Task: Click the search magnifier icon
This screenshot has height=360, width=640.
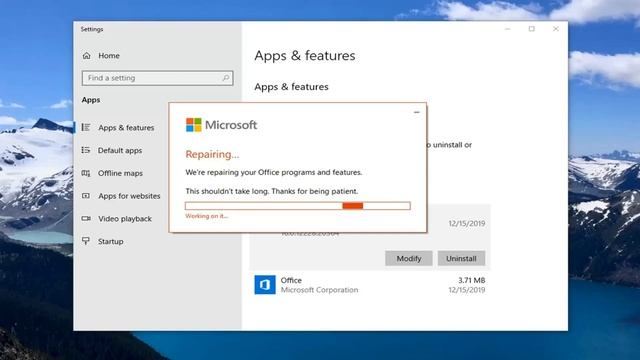Action: point(226,78)
